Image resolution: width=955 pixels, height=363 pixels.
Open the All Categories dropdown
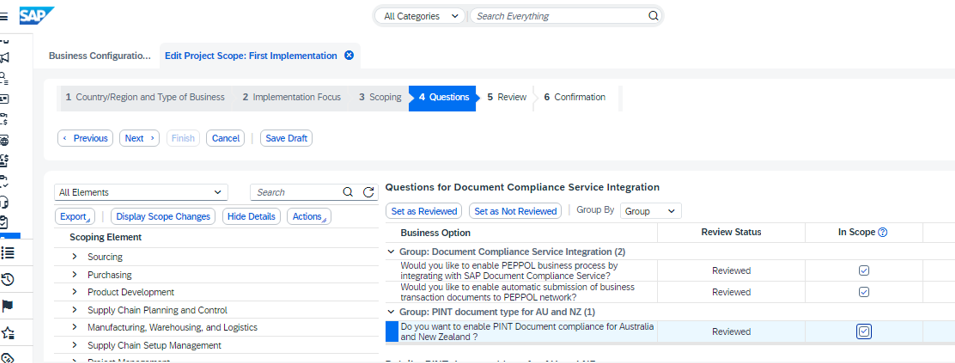click(420, 16)
